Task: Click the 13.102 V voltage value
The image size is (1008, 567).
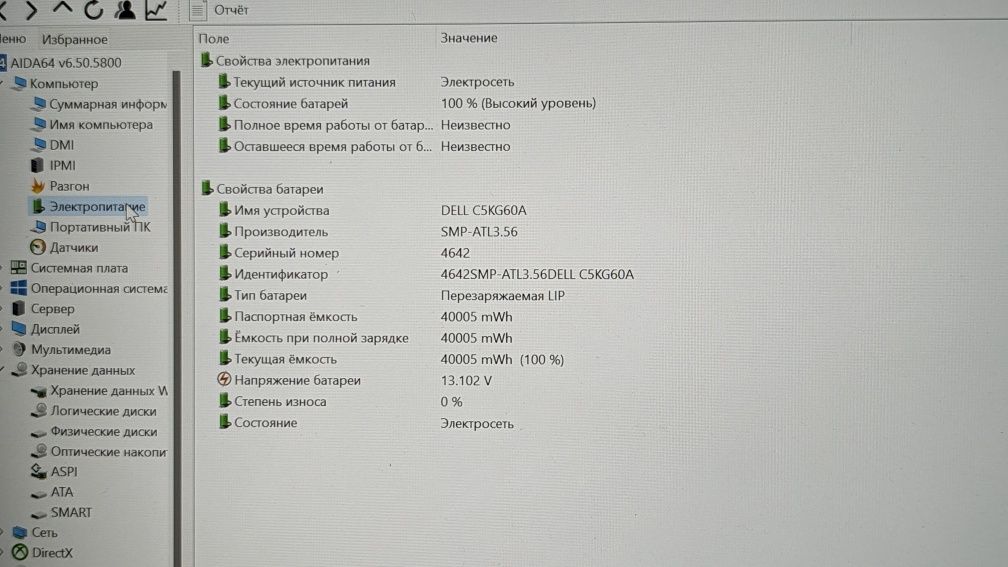Action: tap(466, 381)
